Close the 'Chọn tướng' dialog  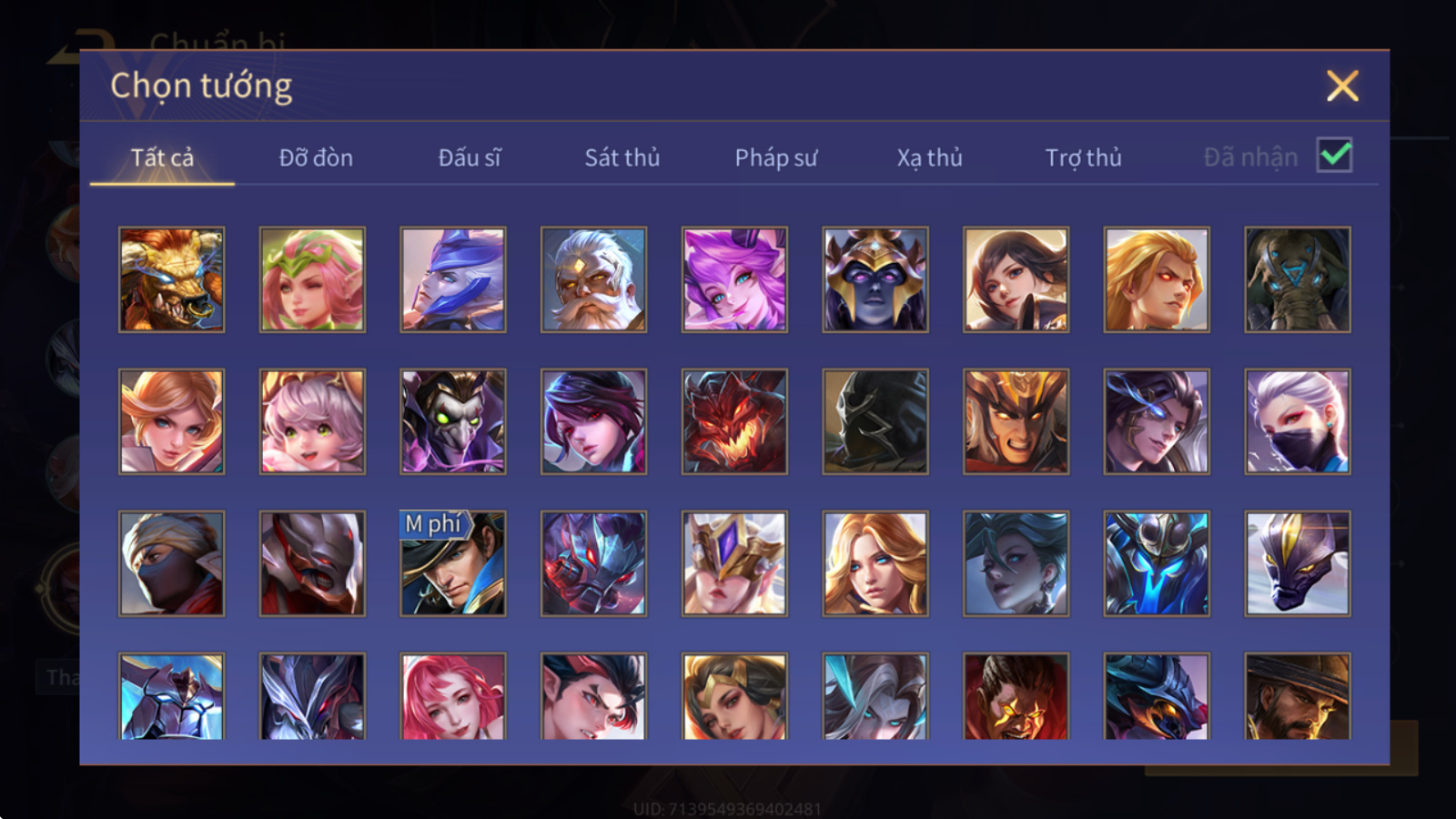point(1342,86)
